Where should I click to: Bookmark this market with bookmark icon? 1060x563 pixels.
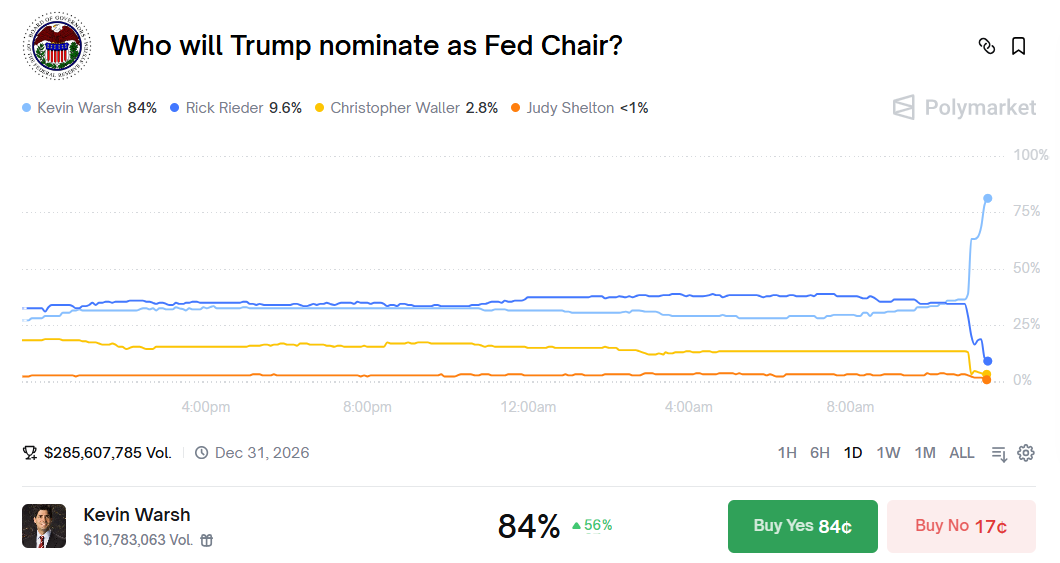(1018, 46)
